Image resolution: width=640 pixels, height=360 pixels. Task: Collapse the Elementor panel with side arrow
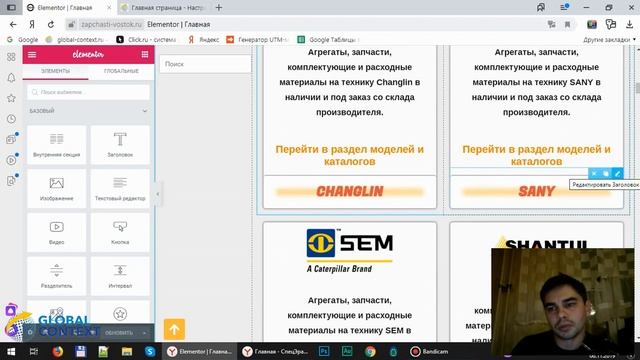coord(158,194)
